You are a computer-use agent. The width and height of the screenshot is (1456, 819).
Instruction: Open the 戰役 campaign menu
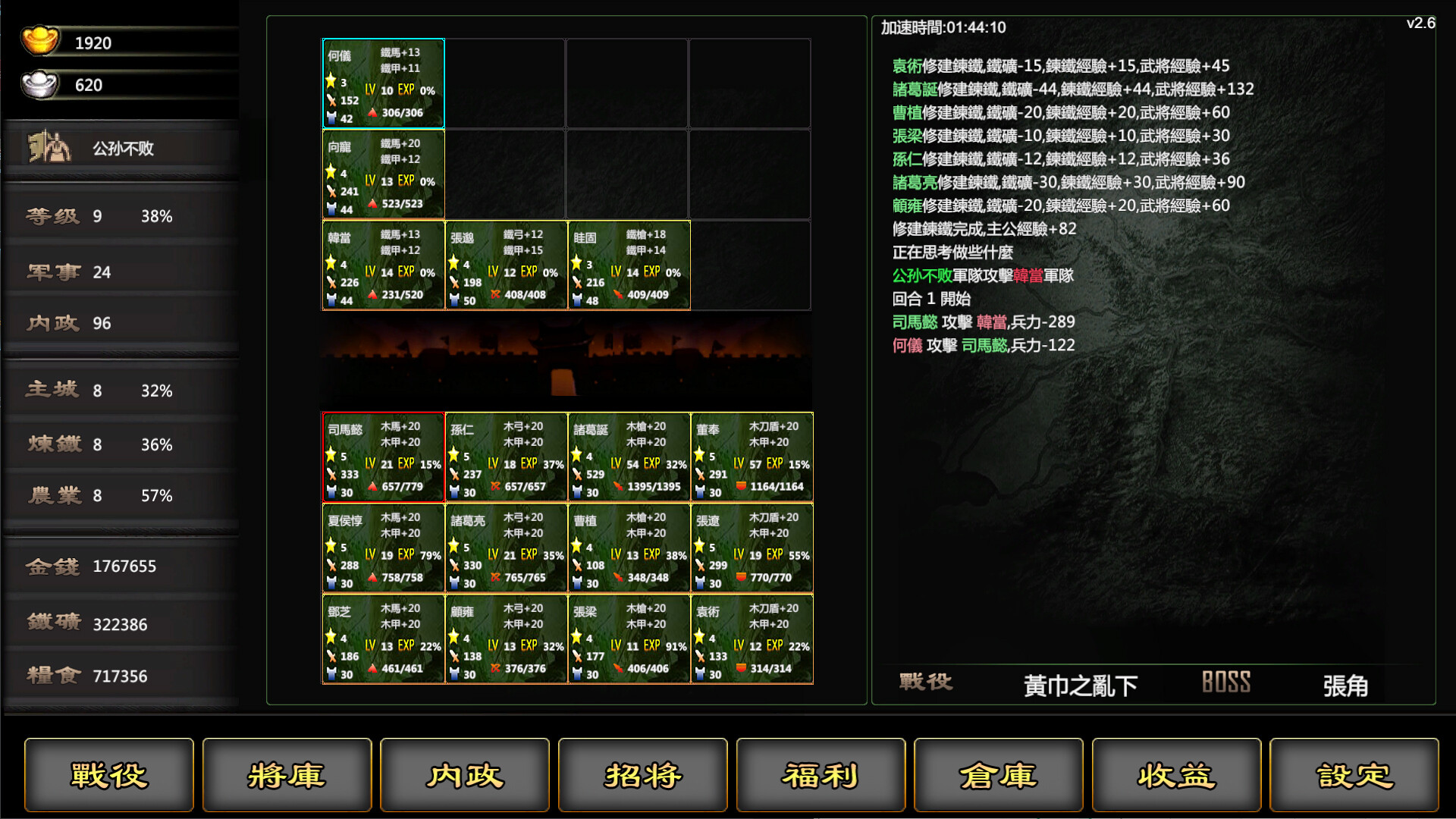point(109,775)
